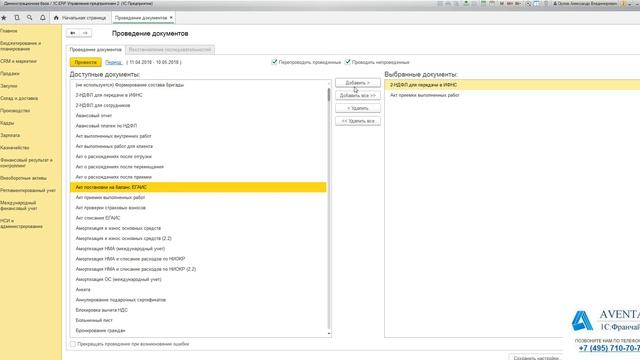The image size is (640, 360).
Task: Select Акт списания ЕГАИС row
Action: pyautogui.click(x=198, y=218)
